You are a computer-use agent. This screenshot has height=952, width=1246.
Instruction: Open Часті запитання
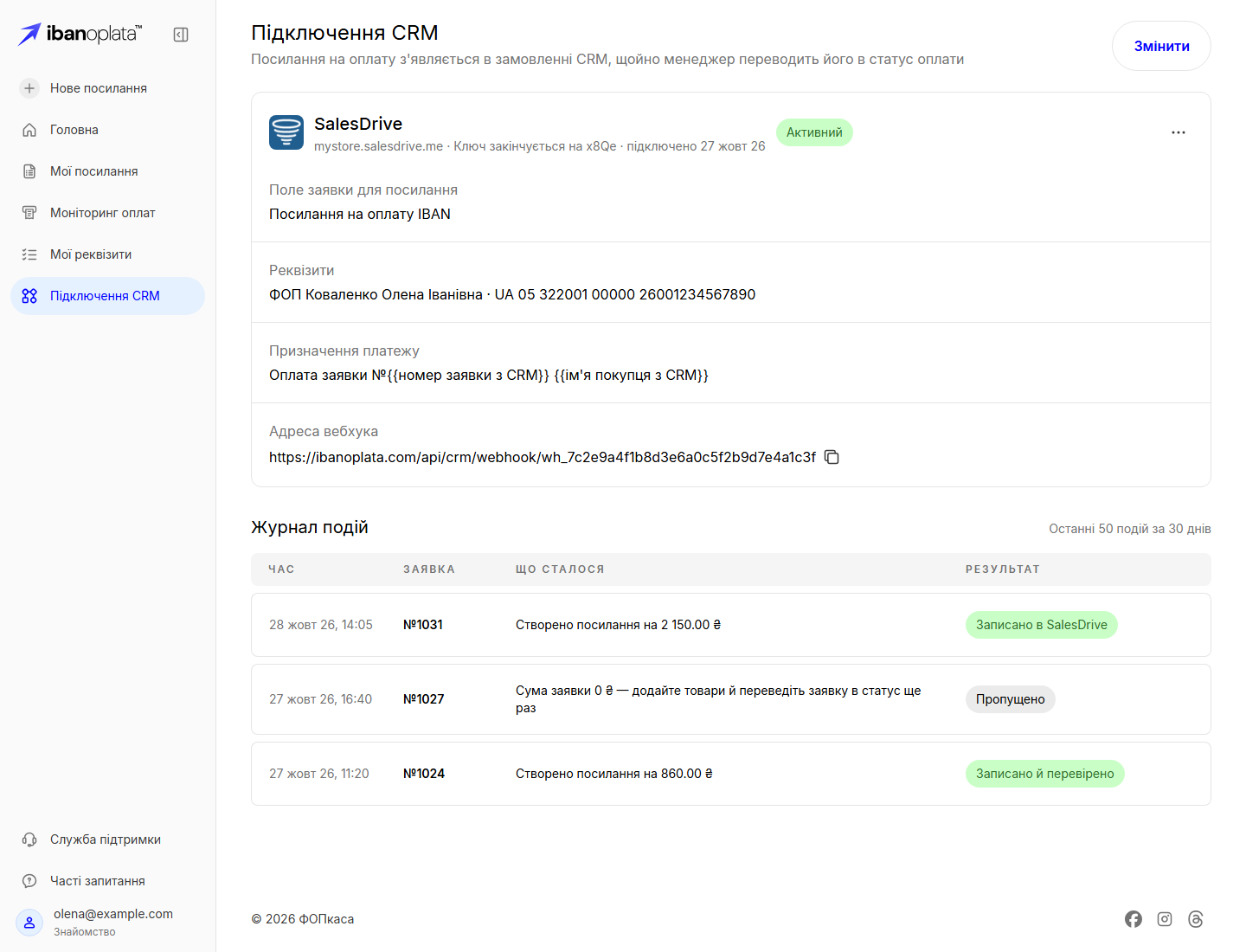[x=107, y=881]
